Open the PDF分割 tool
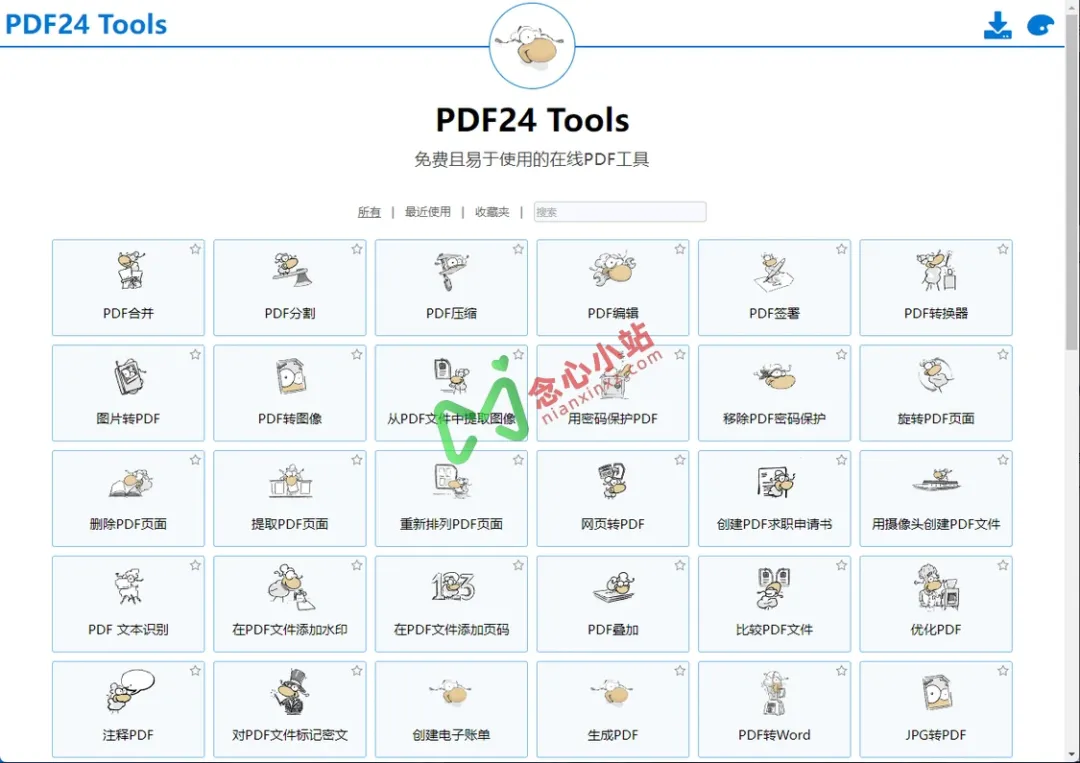The width and height of the screenshot is (1080, 763). [290, 288]
